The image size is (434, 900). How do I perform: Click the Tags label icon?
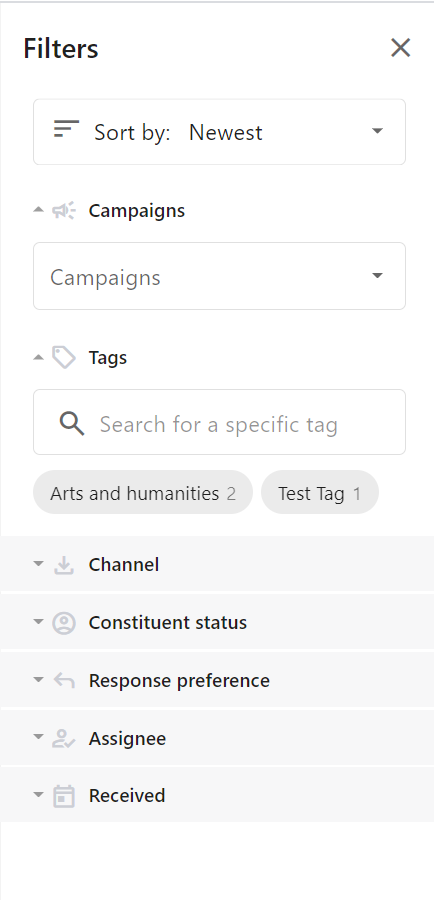point(64,357)
